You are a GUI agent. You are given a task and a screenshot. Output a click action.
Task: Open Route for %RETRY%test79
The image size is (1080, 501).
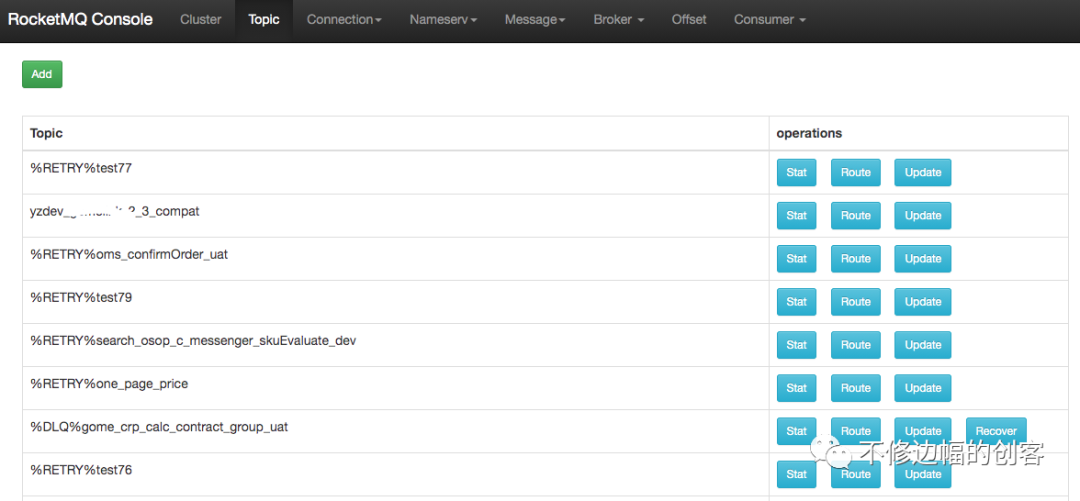pyautogui.click(x=855, y=302)
